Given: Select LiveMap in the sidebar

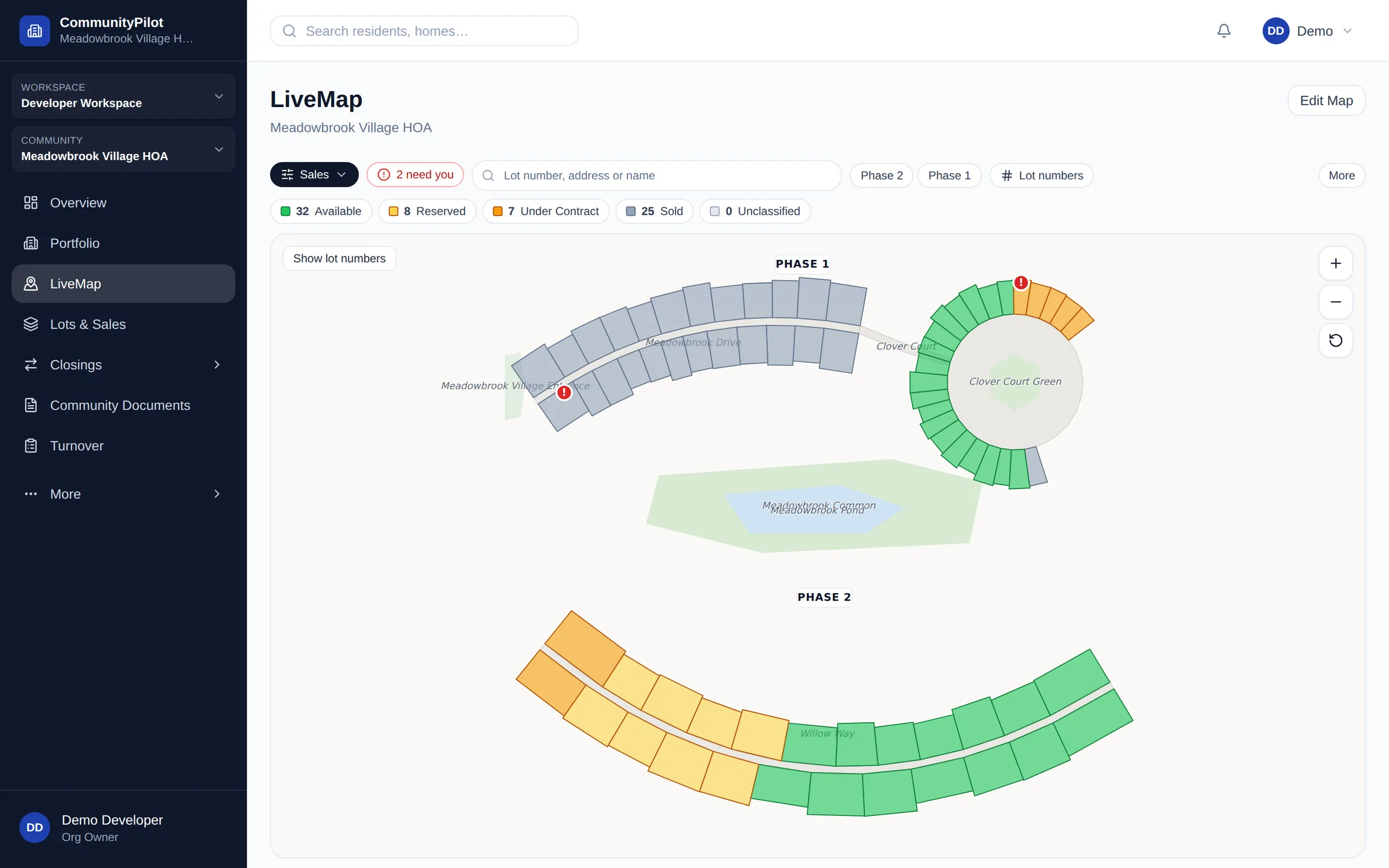Looking at the screenshot, I should (123, 284).
